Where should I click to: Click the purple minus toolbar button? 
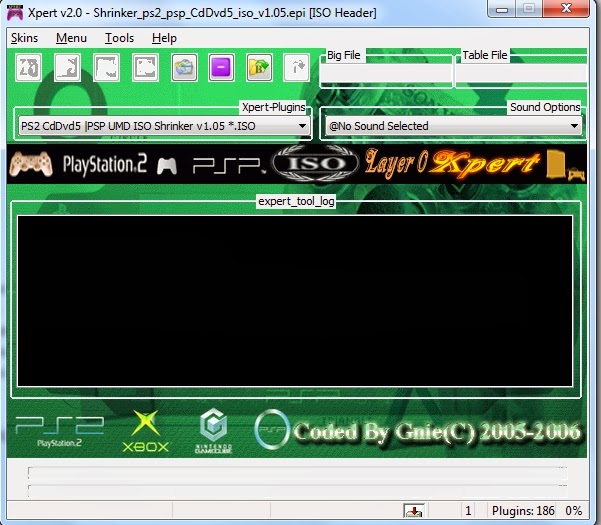point(222,68)
